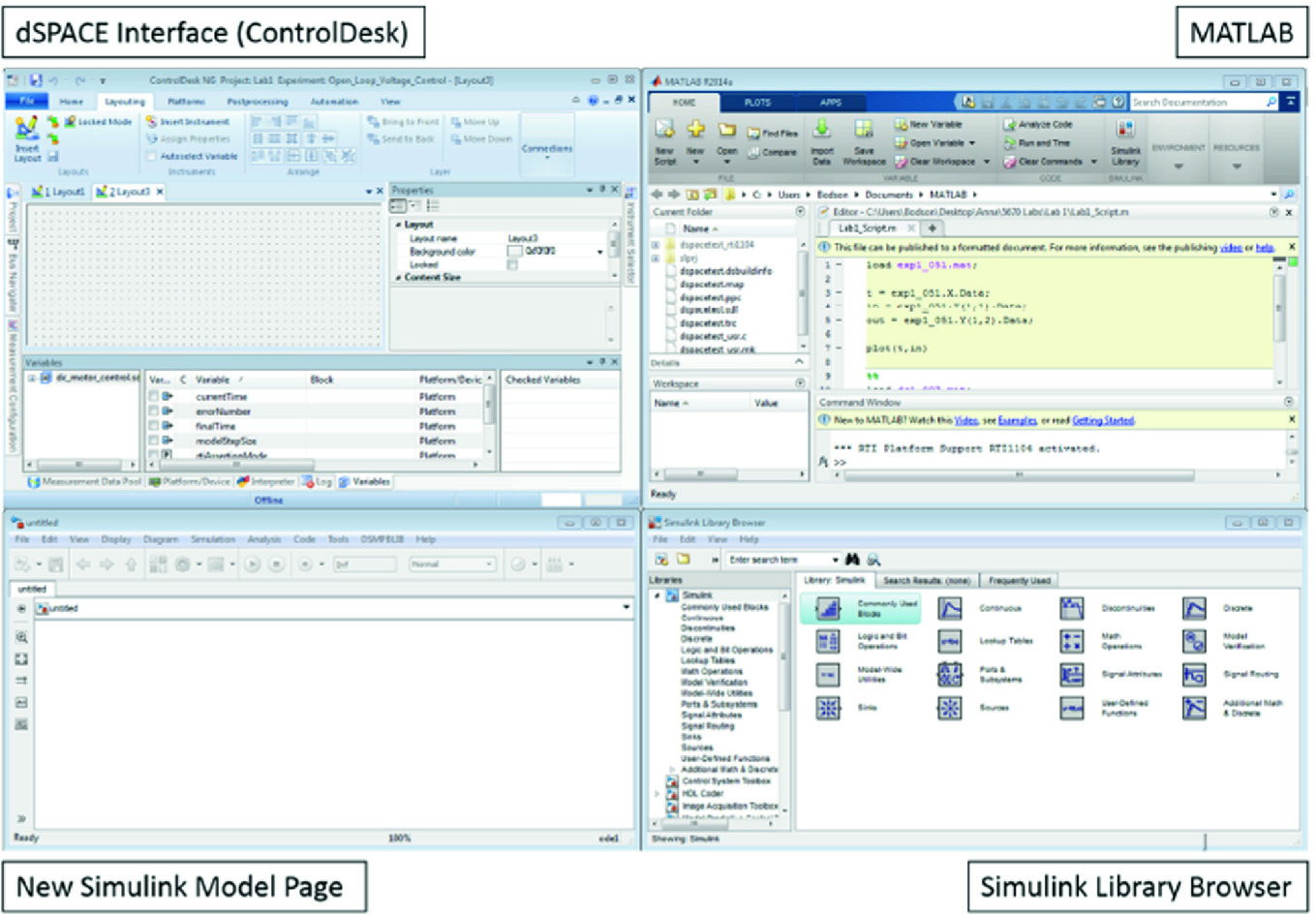Click Compare in MATLAB toolstrip
This screenshot has height=915, width=1316.
click(x=773, y=152)
